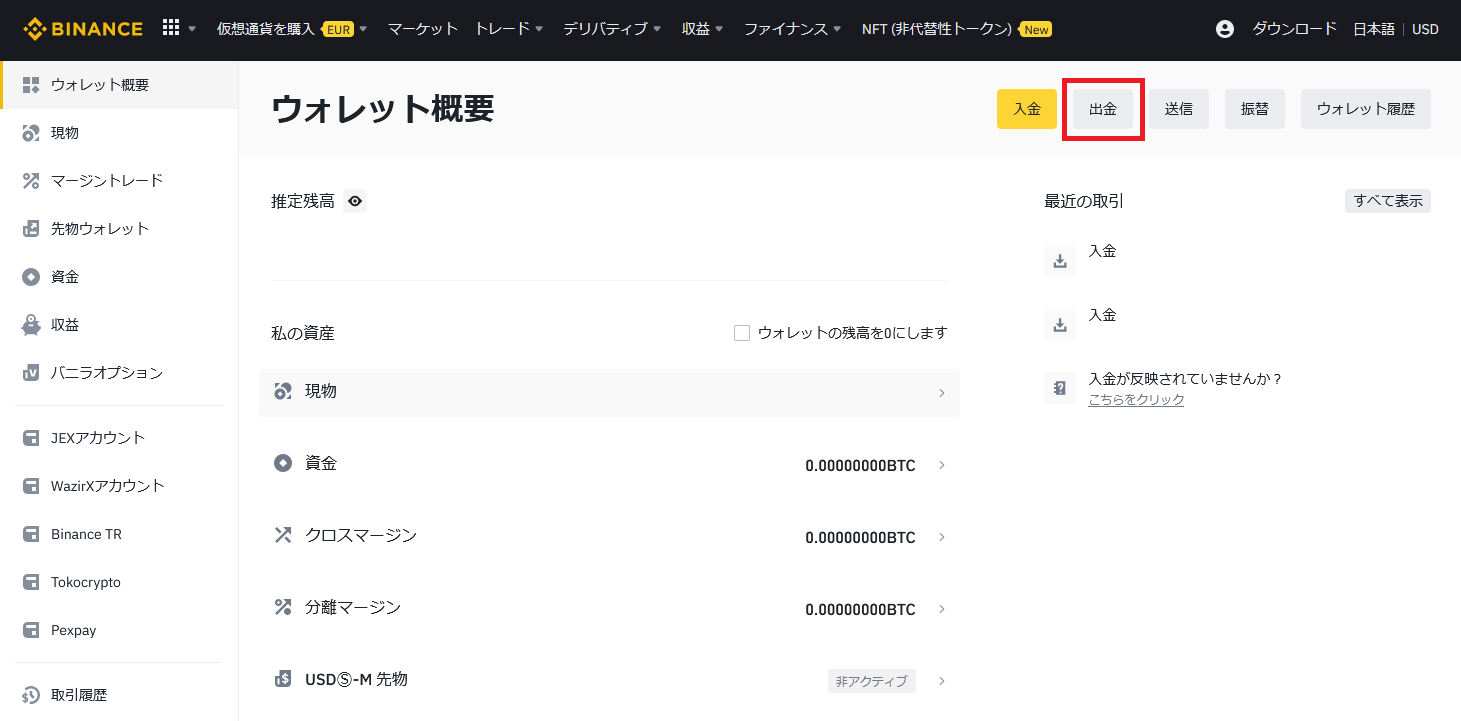Click the ウォレット概要 sidebar icon

pos(31,85)
